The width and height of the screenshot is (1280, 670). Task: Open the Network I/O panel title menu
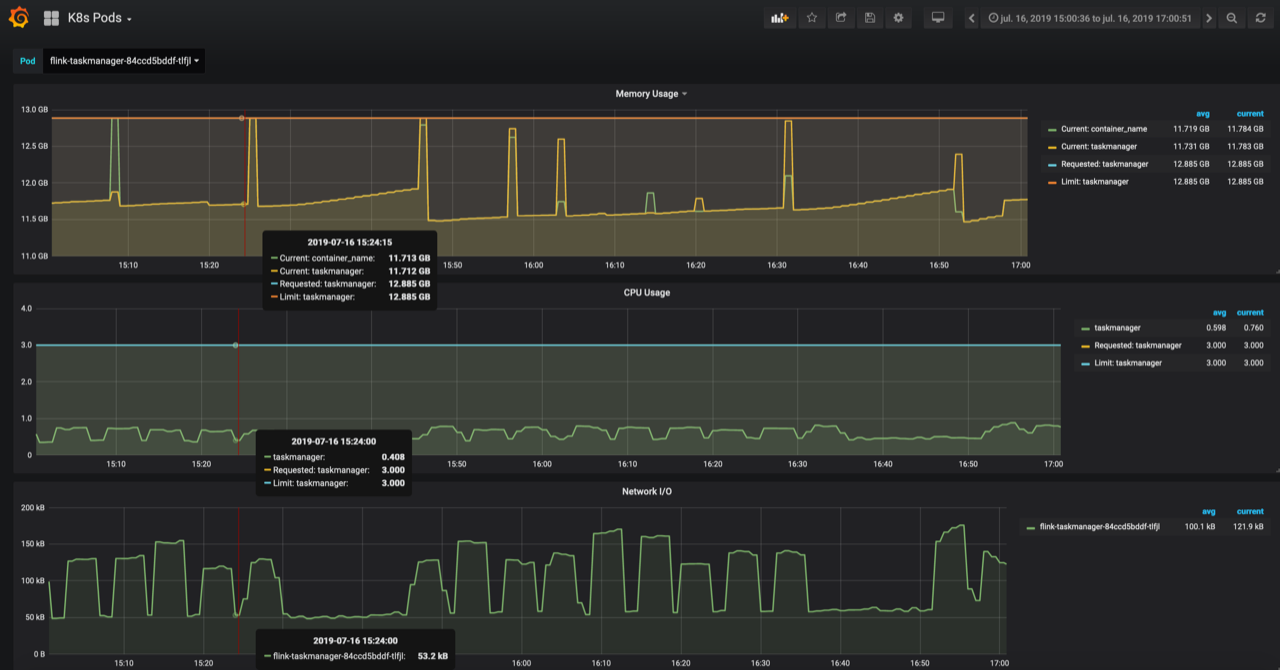coord(645,492)
